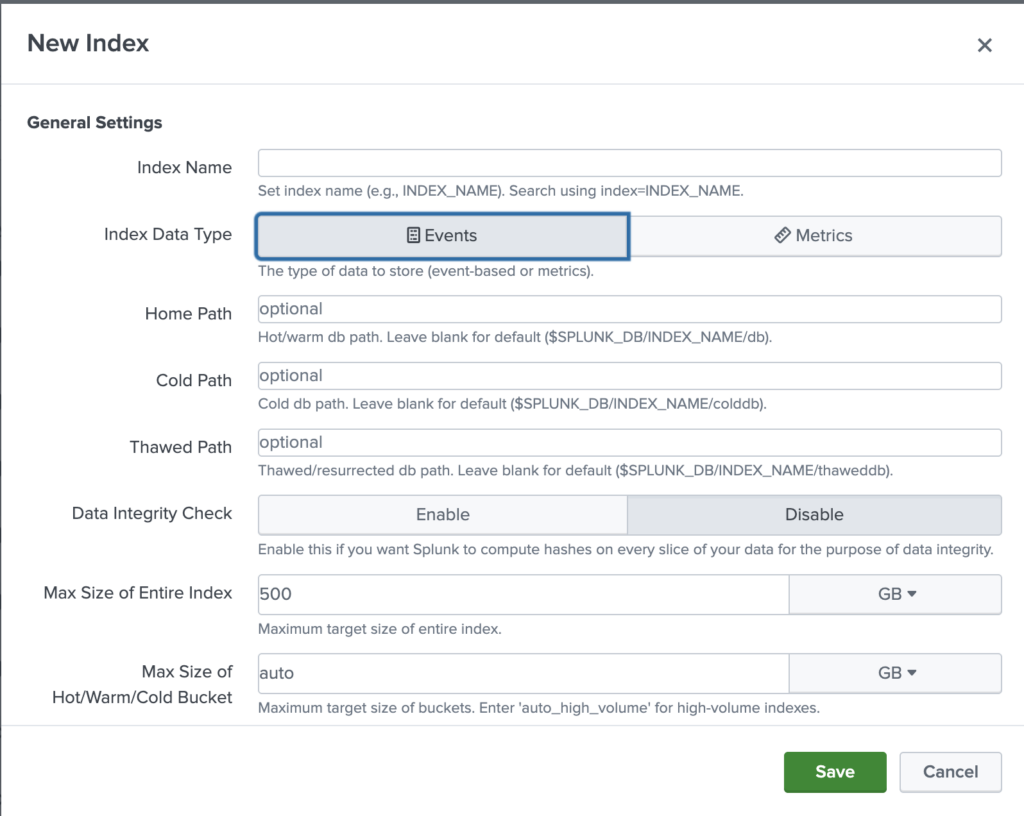Image resolution: width=1024 pixels, height=816 pixels.
Task: Click the 'New Index' dialog title
Action: 88,43
